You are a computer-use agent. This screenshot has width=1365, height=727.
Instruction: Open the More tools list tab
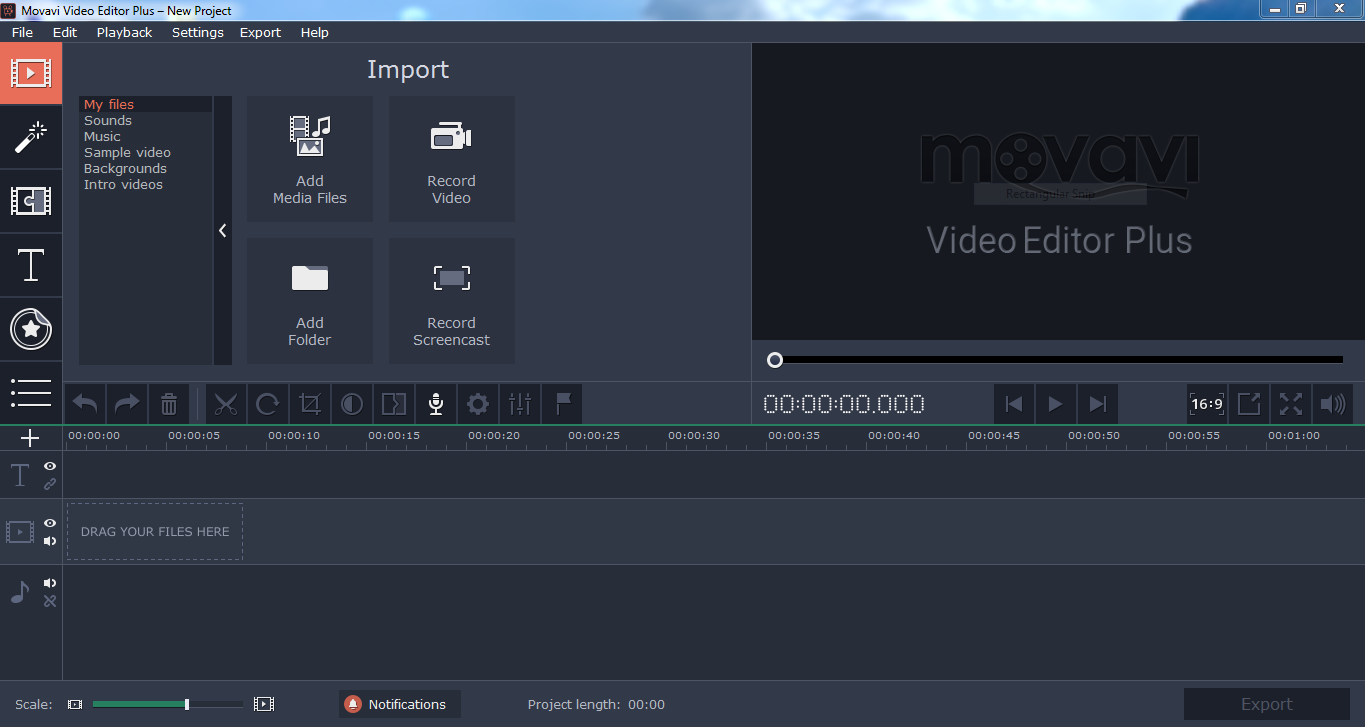[31, 392]
